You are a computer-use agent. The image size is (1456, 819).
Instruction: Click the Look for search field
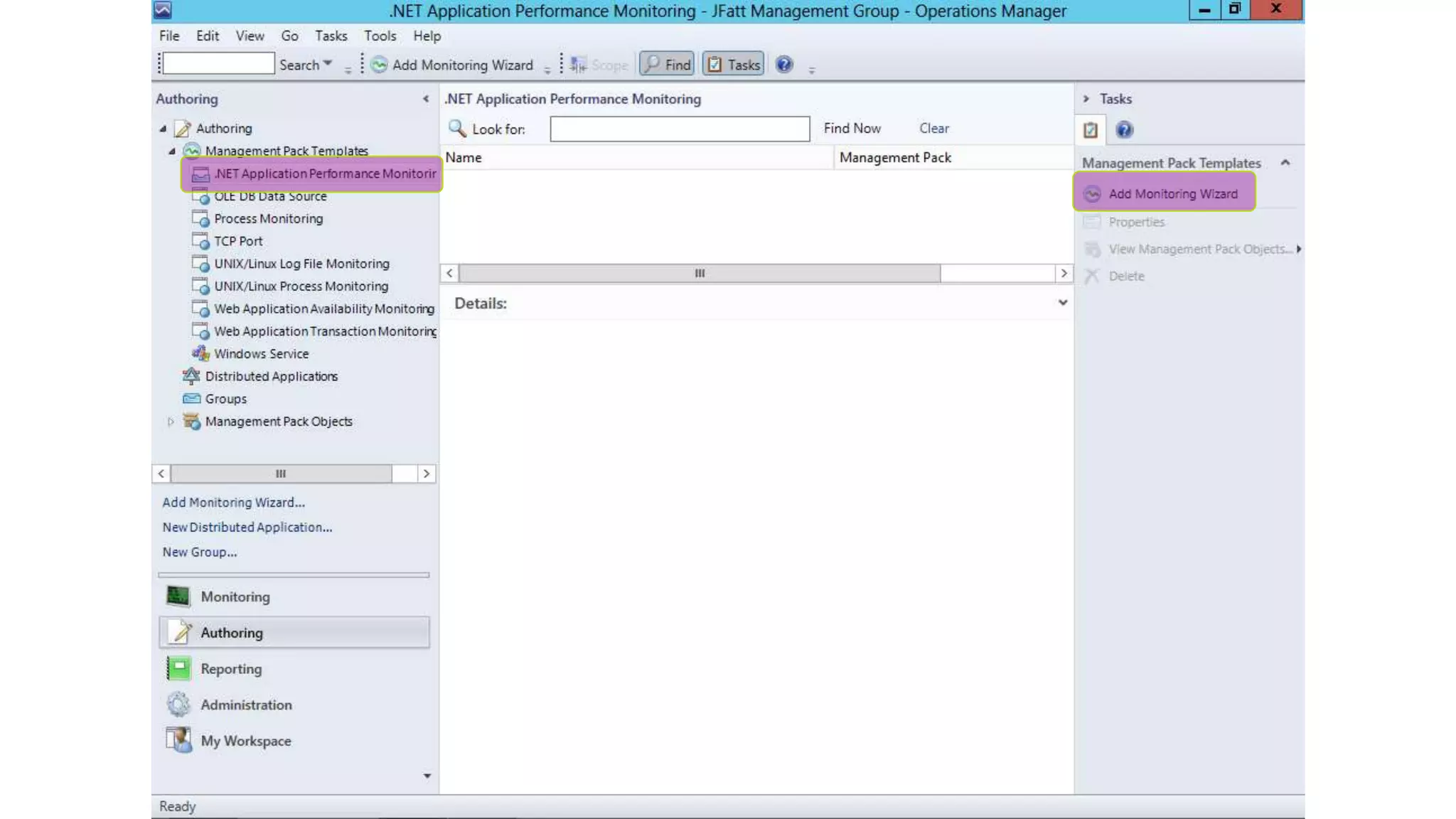click(679, 129)
